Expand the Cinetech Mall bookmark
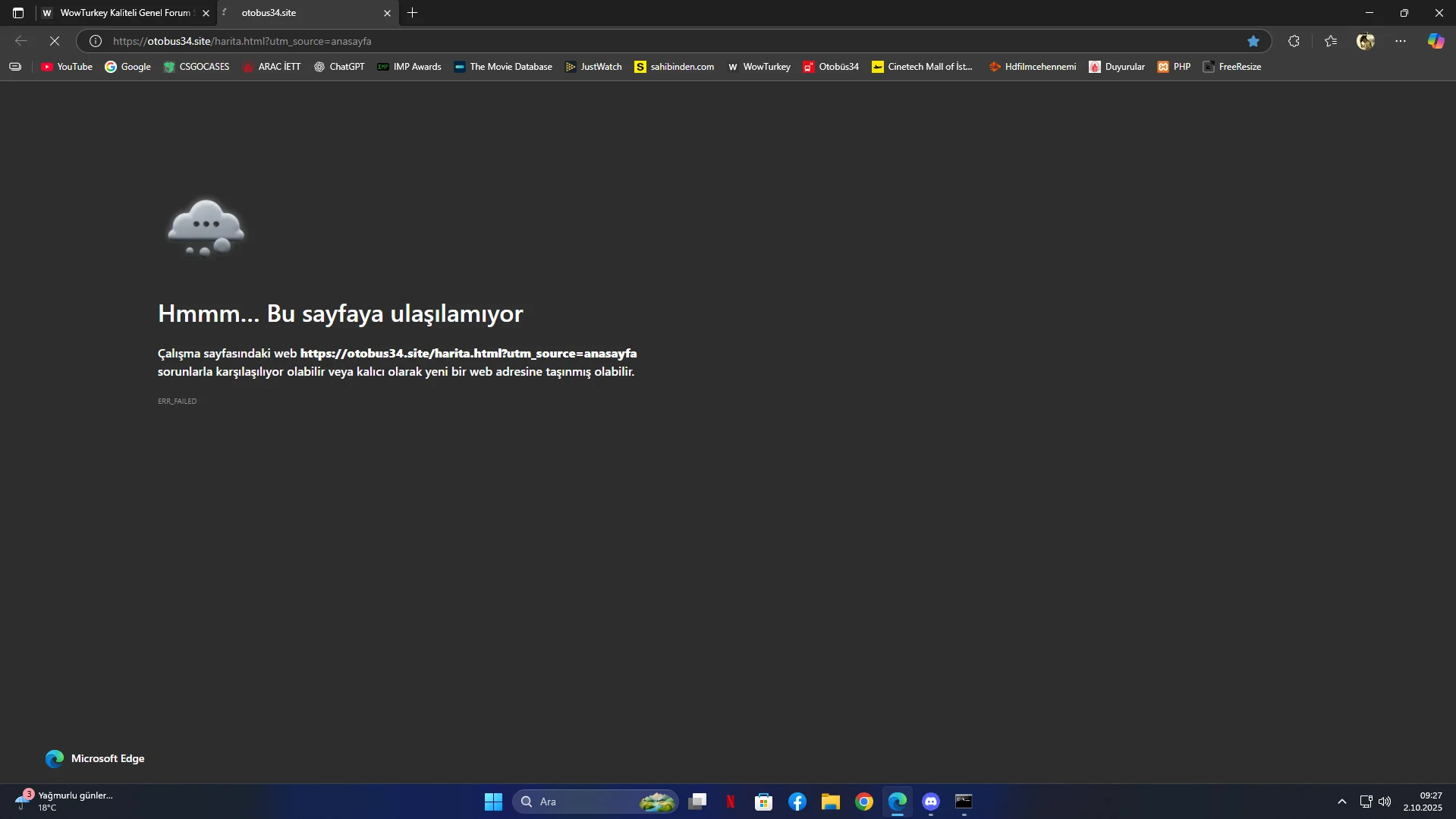The image size is (1456, 819). (922, 67)
